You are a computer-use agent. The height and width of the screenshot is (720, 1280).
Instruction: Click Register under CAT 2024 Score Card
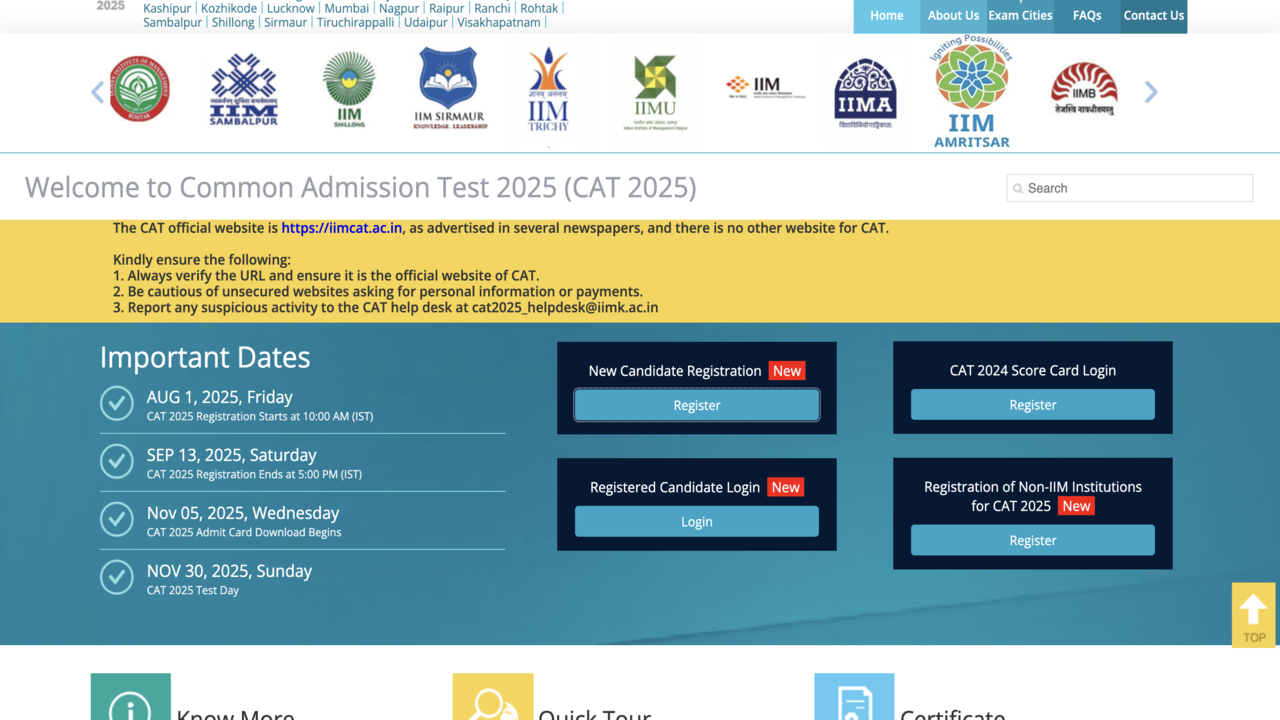click(1032, 405)
